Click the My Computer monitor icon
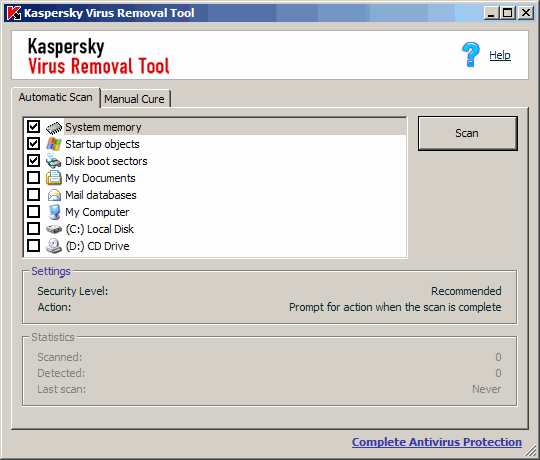The height and width of the screenshot is (460, 540). click(x=54, y=212)
